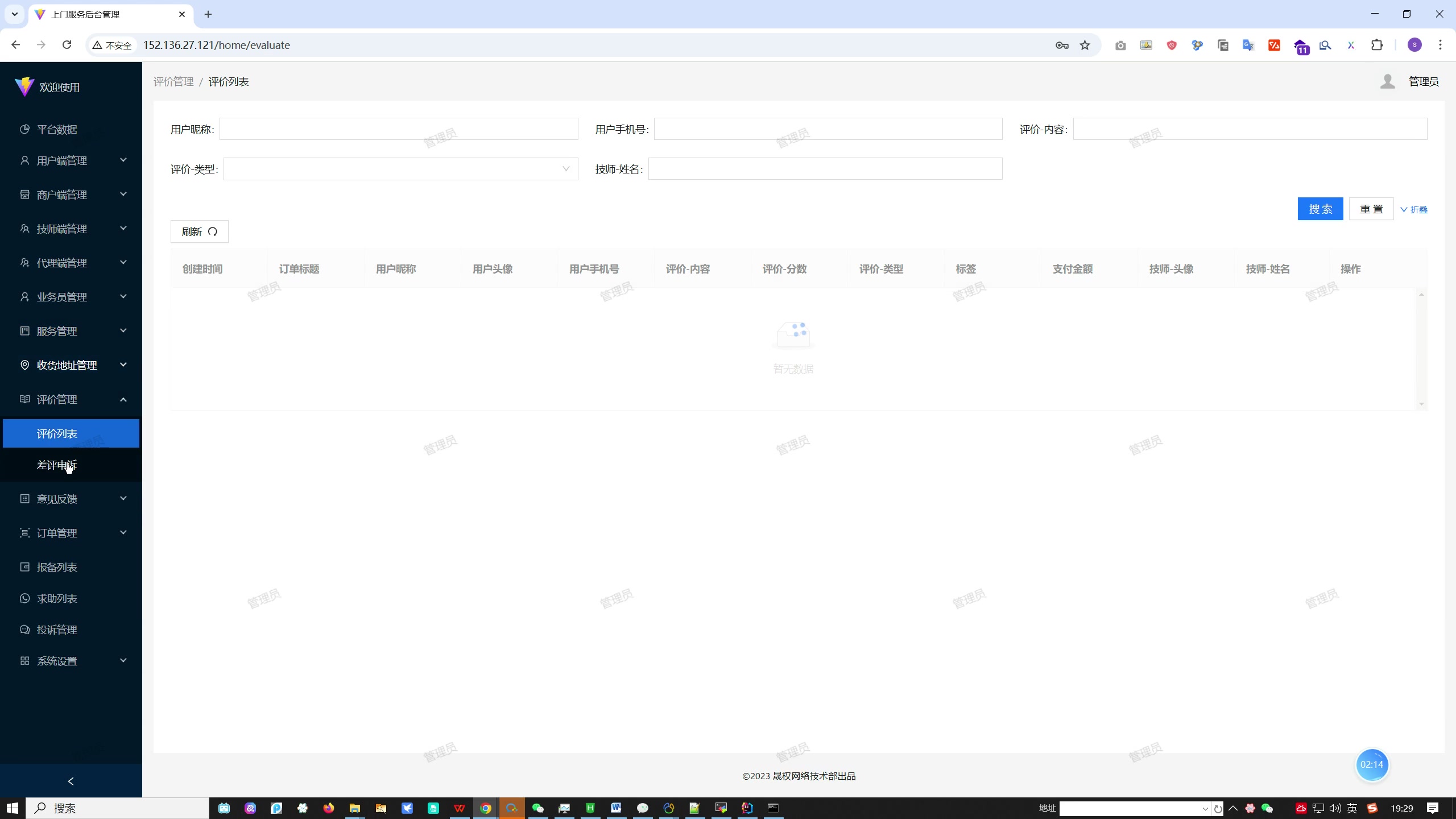
Task: Close the 上门服务后台管理 tab
Action: 182,14
